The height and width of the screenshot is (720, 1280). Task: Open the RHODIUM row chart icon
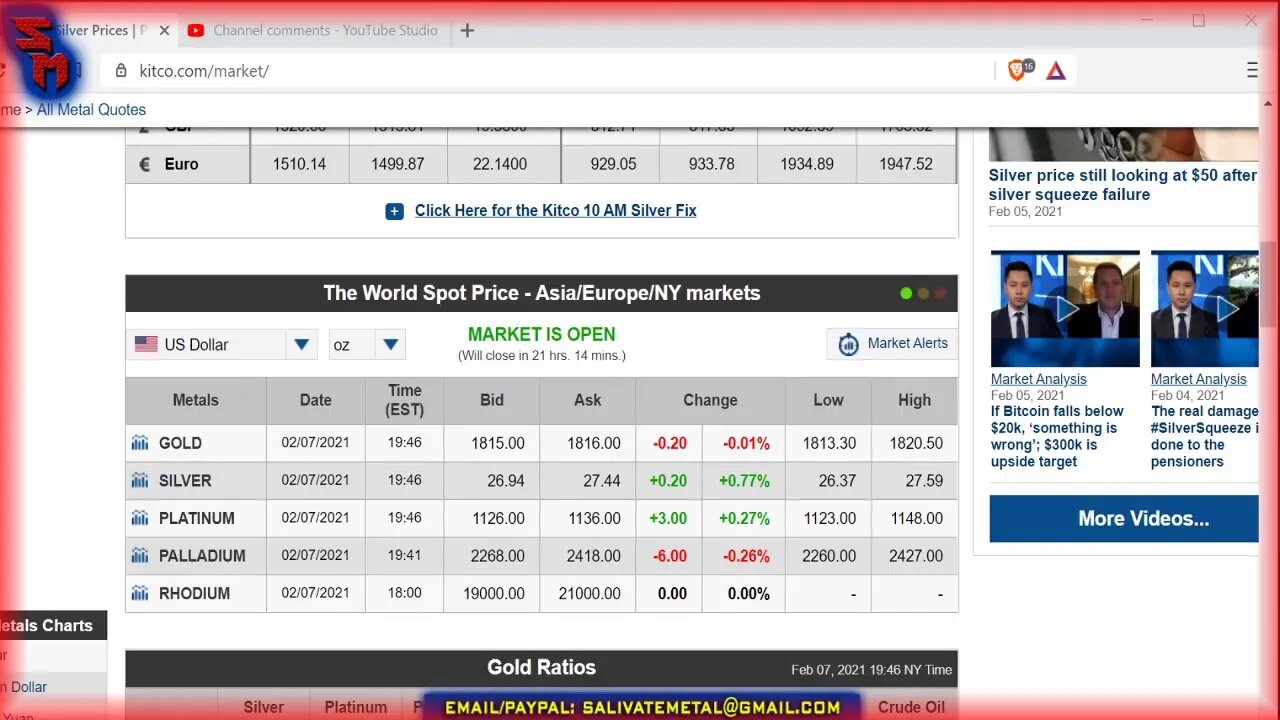tap(140, 593)
